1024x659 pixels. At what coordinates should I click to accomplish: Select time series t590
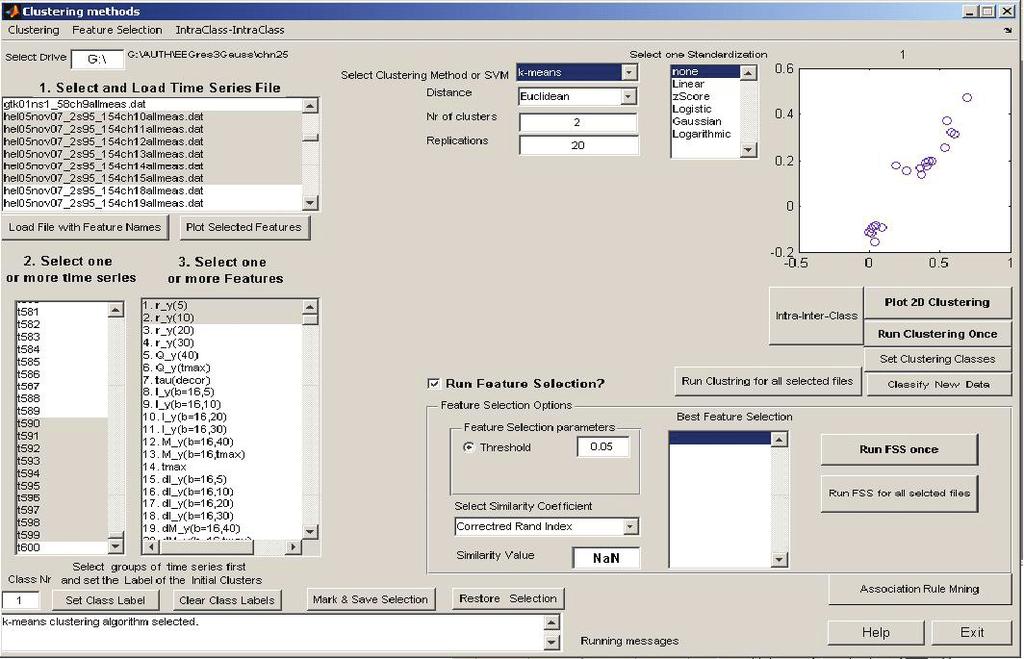(62, 423)
